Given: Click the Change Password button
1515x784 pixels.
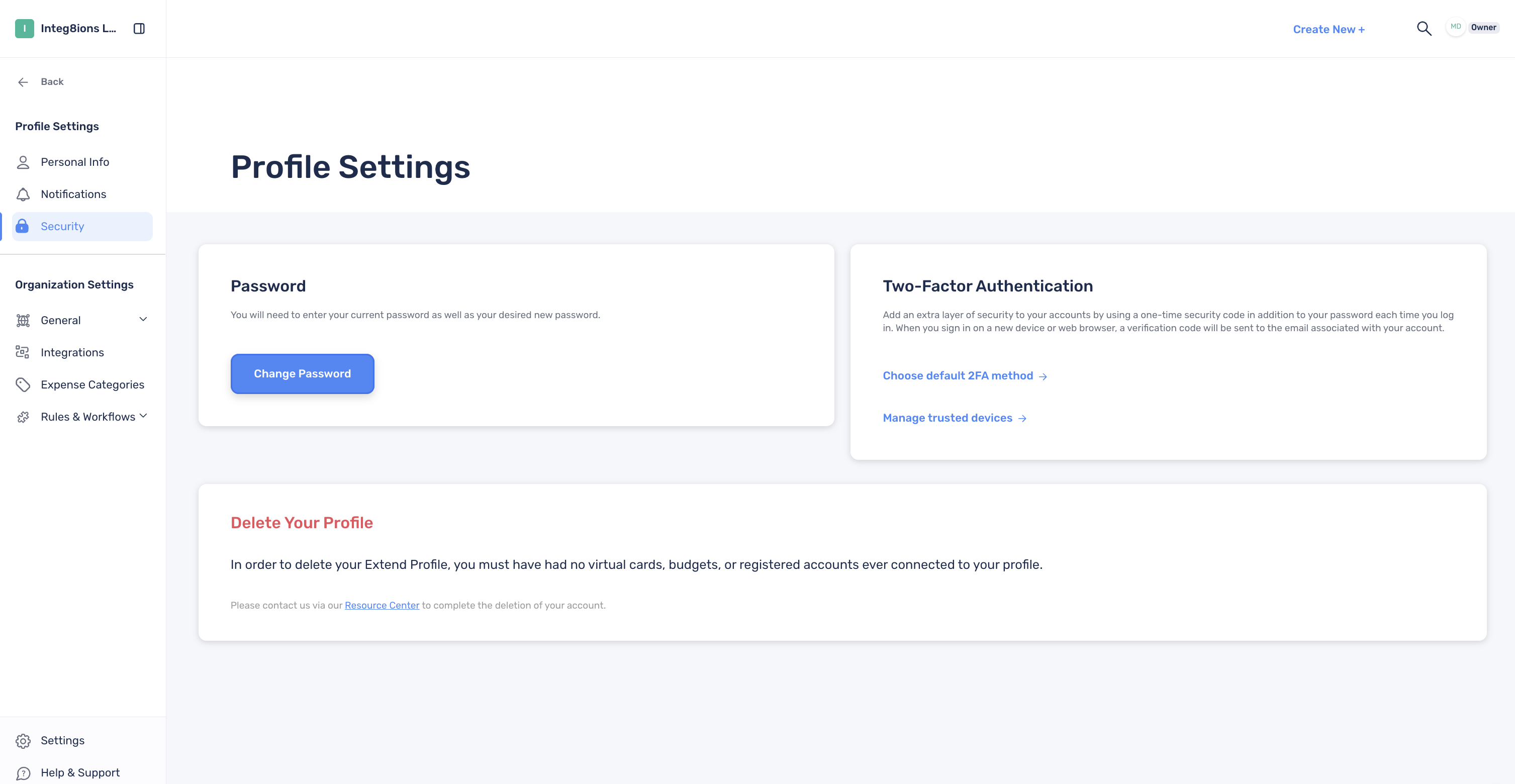Looking at the screenshot, I should tap(302, 374).
